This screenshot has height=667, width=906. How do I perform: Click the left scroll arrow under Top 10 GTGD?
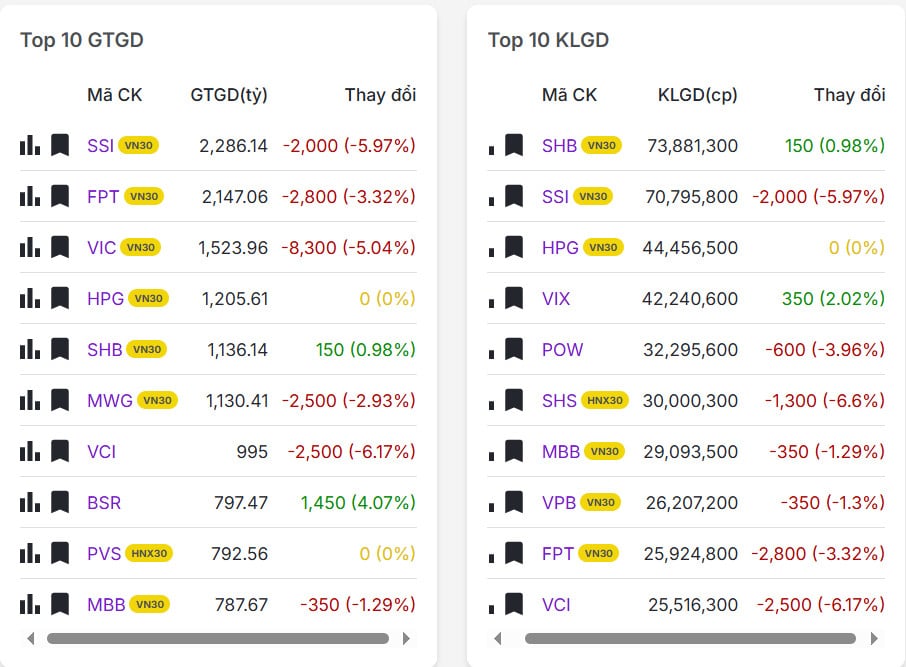[30, 638]
